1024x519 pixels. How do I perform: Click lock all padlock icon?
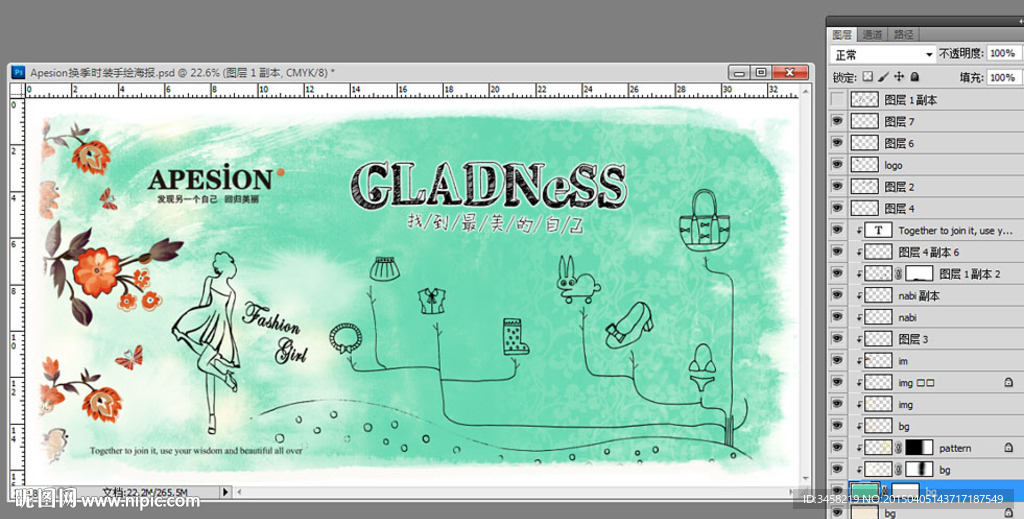tap(915, 76)
